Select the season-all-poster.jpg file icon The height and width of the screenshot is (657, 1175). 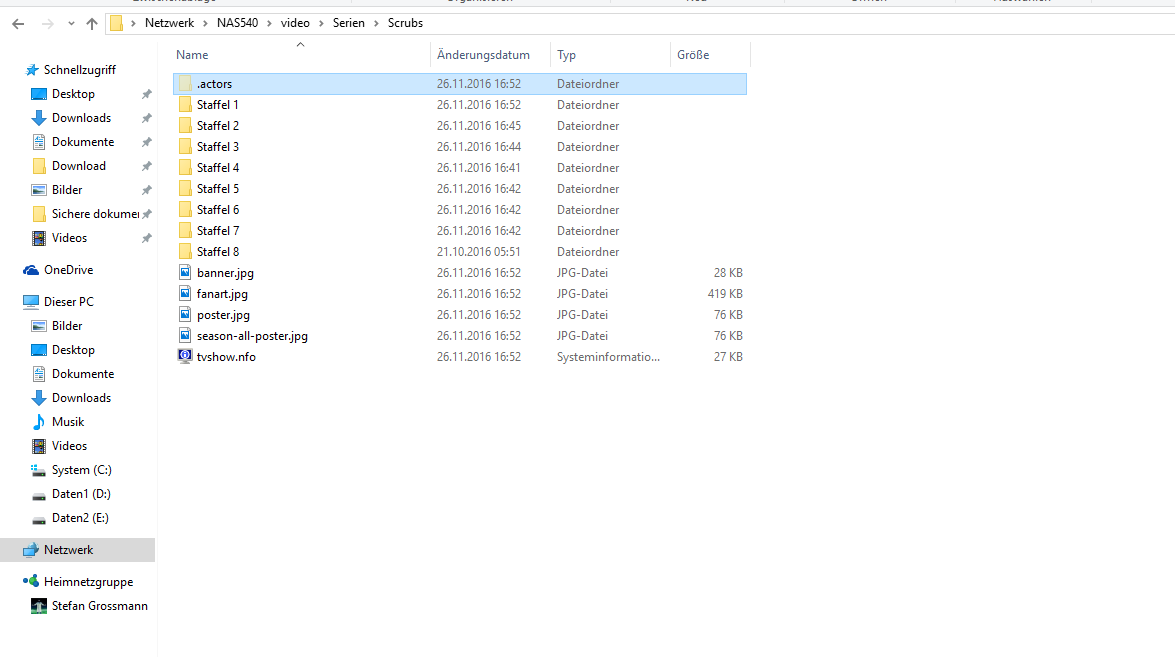point(185,335)
